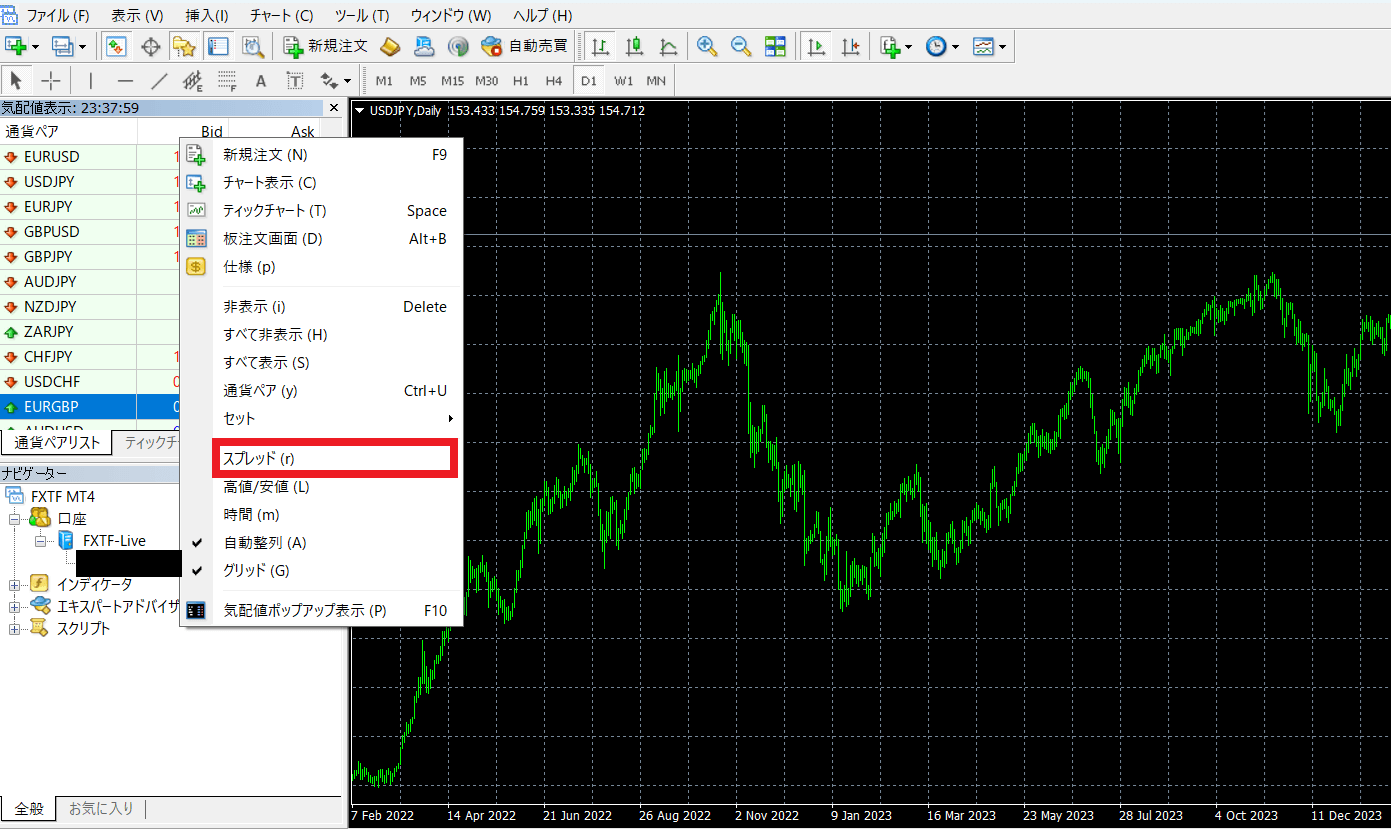Click the zoom in magnifier icon

point(707,46)
